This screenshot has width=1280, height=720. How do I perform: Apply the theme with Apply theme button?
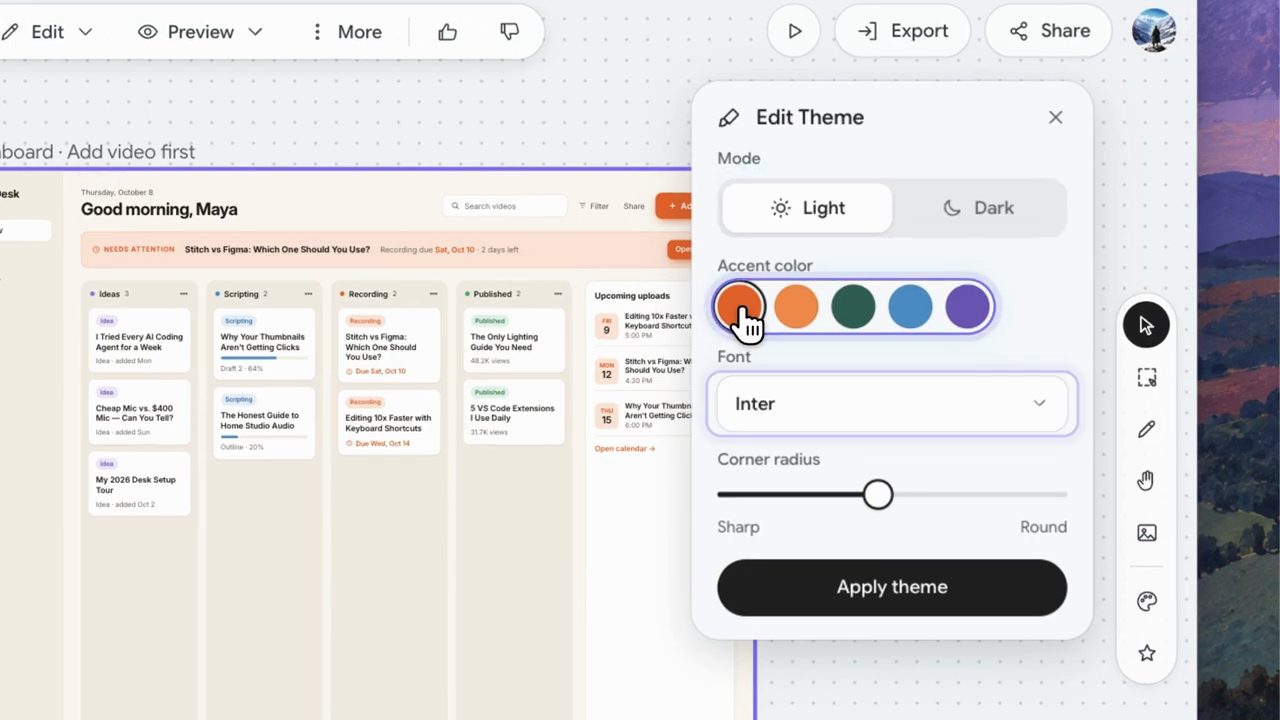[892, 587]
